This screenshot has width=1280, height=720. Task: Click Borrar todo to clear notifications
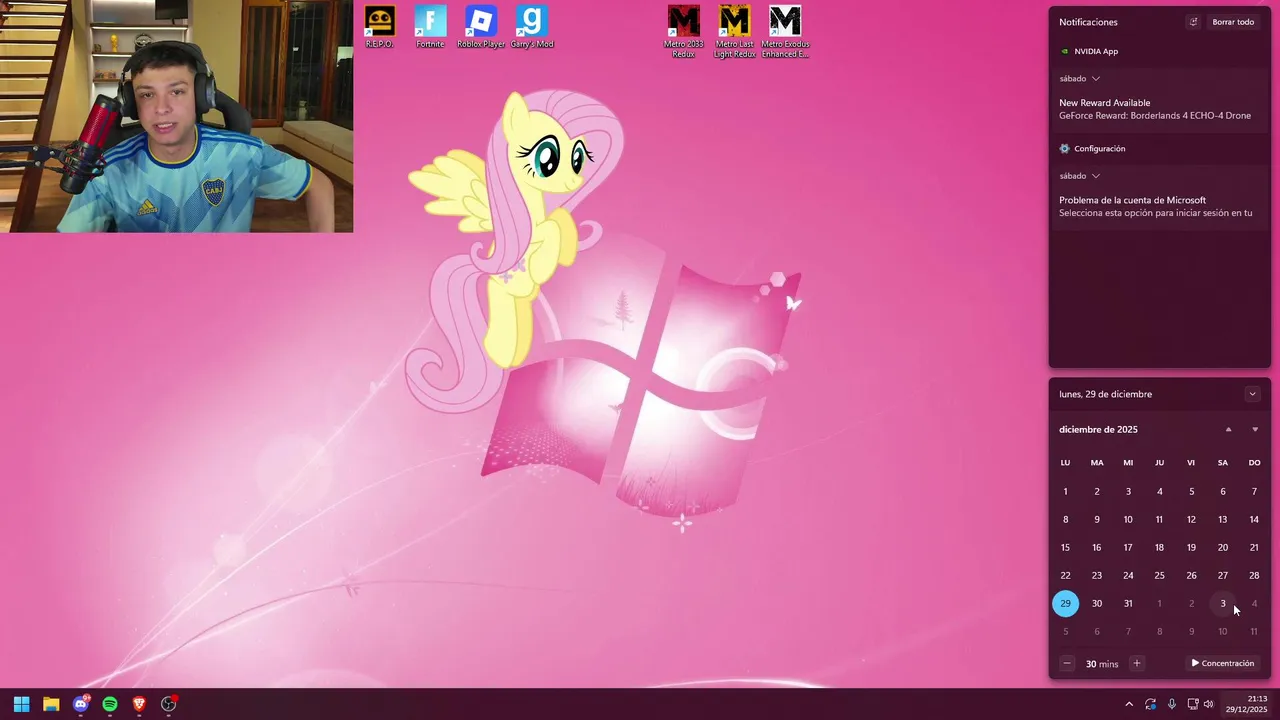pos(1233,22)
